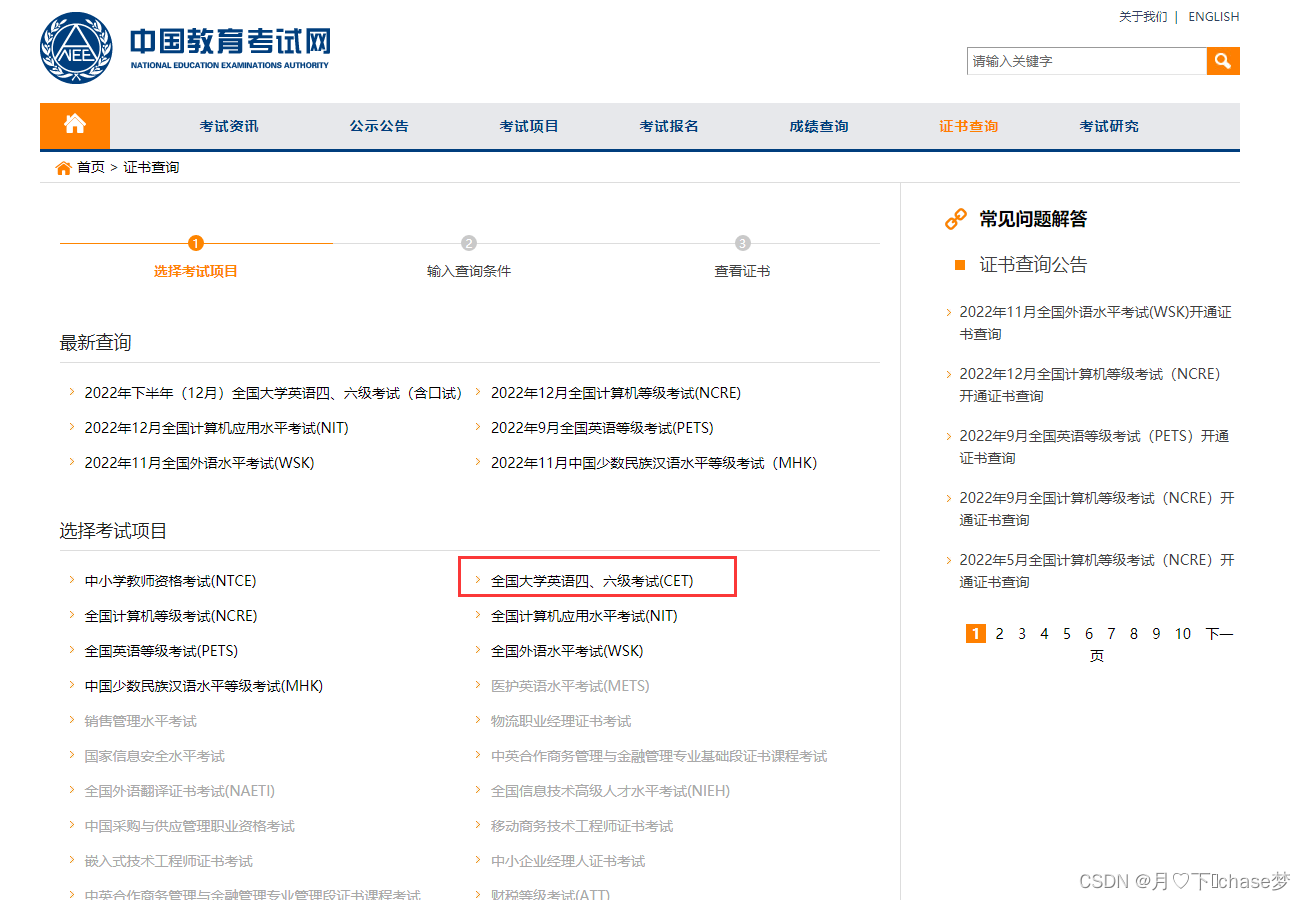This screenshot has width=1306, height=900.
Task: Select 全国计算机等级考试(NCRE) exam item
Action: (171, 616)
